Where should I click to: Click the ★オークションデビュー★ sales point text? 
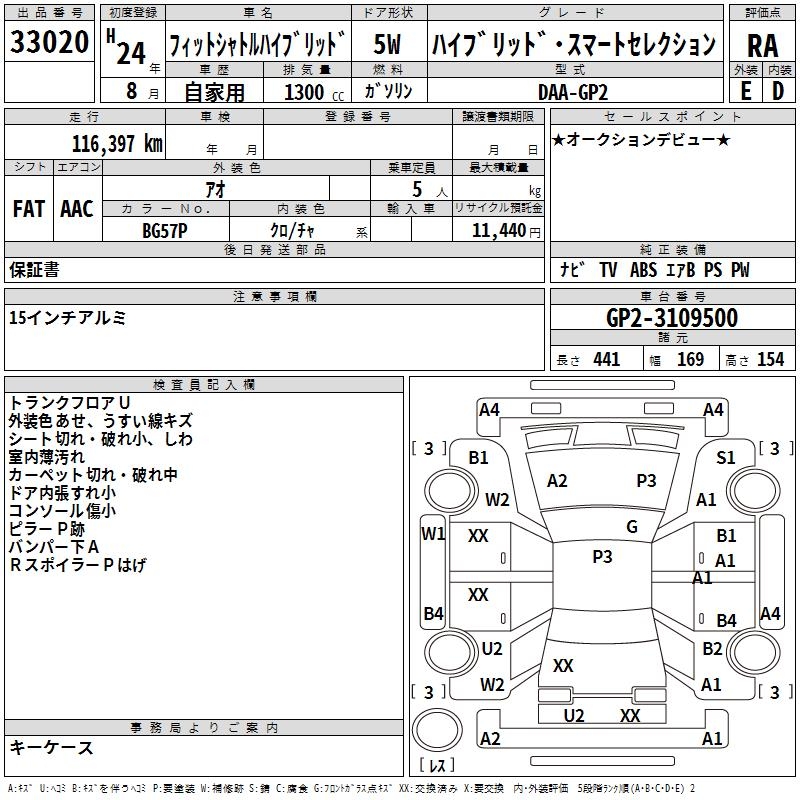640,139
